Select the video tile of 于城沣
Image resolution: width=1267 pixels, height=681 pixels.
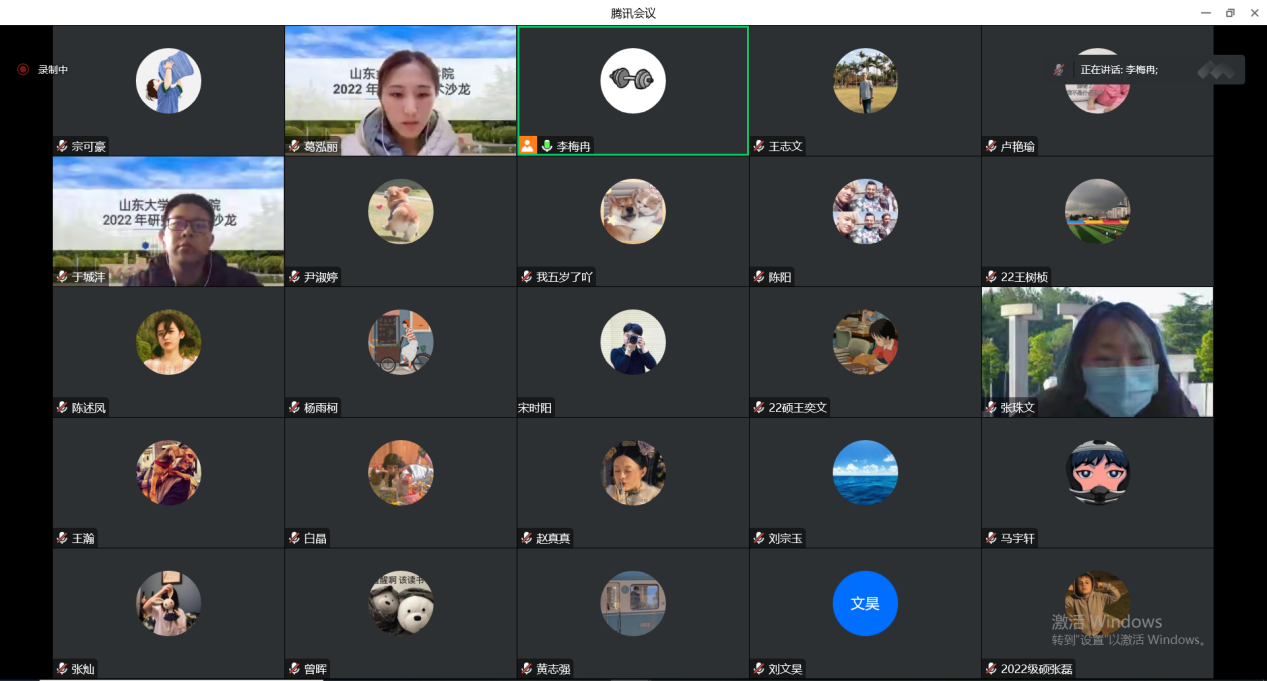click(x=168, y=221)
